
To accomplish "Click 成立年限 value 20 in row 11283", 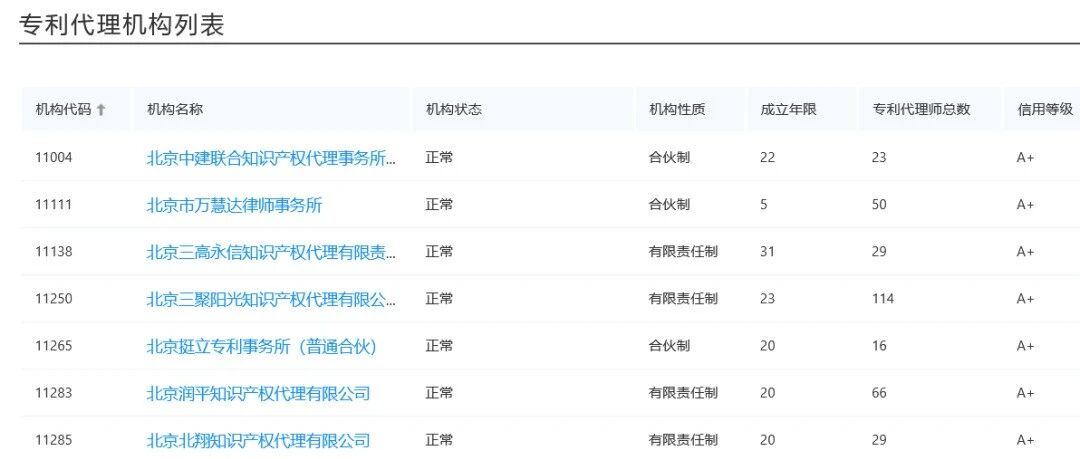I will pos(767,393).
